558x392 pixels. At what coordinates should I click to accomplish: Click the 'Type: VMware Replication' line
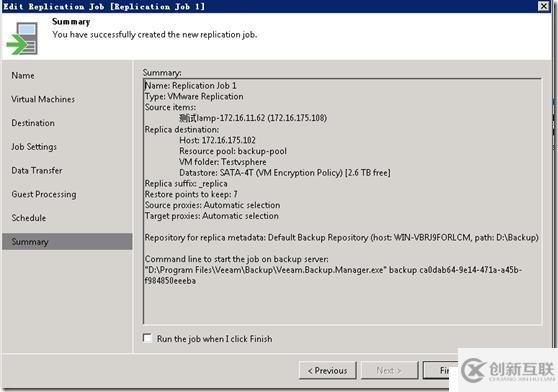click(x=194, y=96)
